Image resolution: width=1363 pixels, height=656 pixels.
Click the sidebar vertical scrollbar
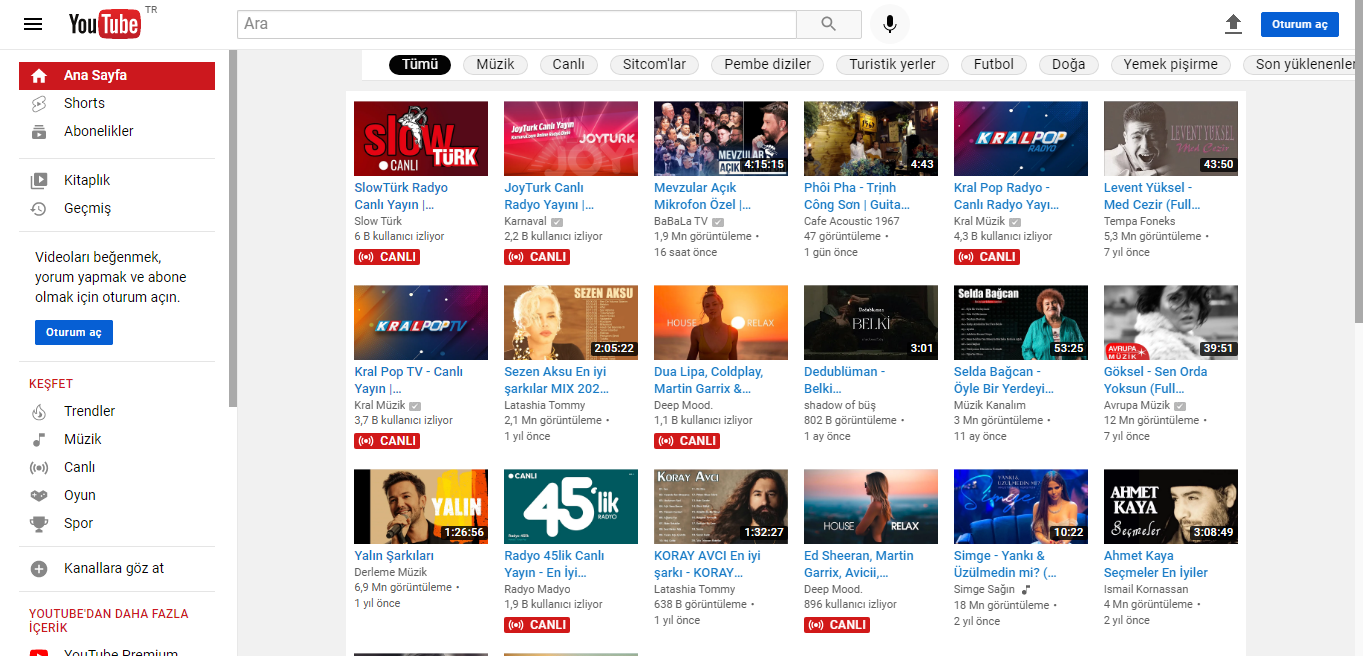[x=233, y=228]
